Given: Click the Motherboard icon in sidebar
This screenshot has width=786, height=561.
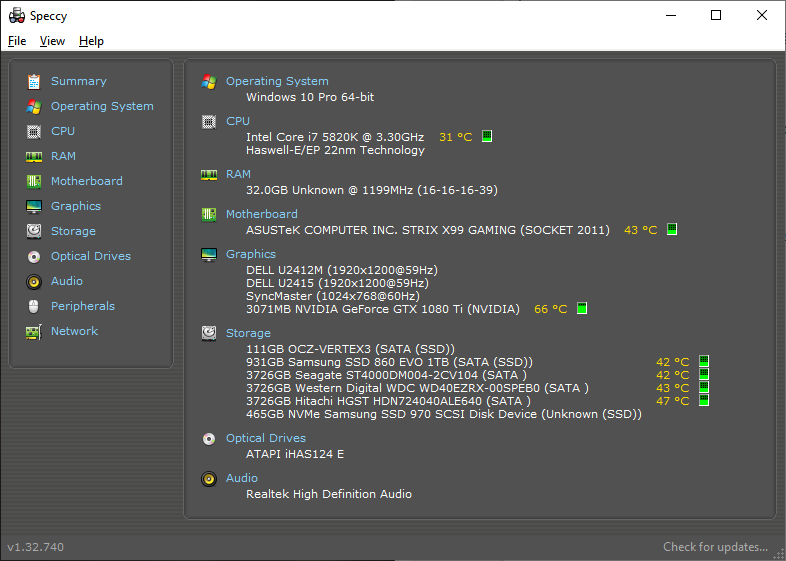Looking at the screenshot, I should 34,181.
